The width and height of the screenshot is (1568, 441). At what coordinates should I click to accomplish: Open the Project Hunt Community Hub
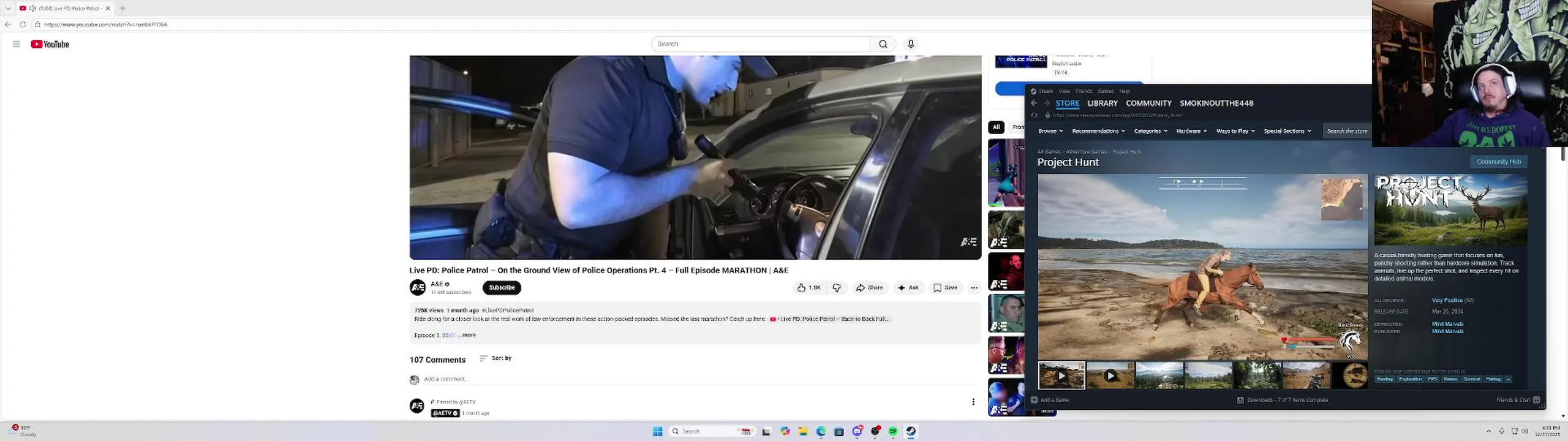[x=1498, y=162]
